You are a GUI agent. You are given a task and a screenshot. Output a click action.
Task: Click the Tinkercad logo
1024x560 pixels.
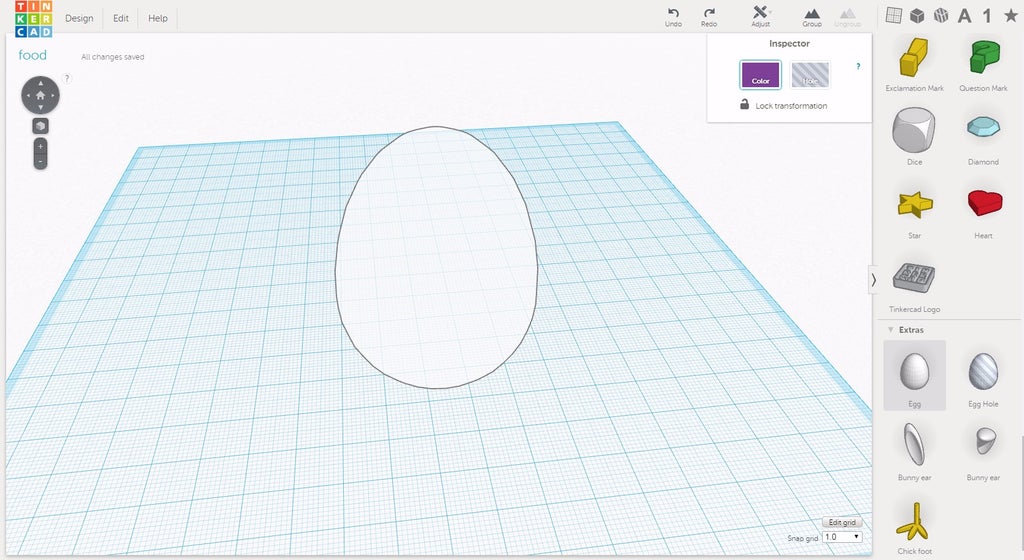(33, 18)
